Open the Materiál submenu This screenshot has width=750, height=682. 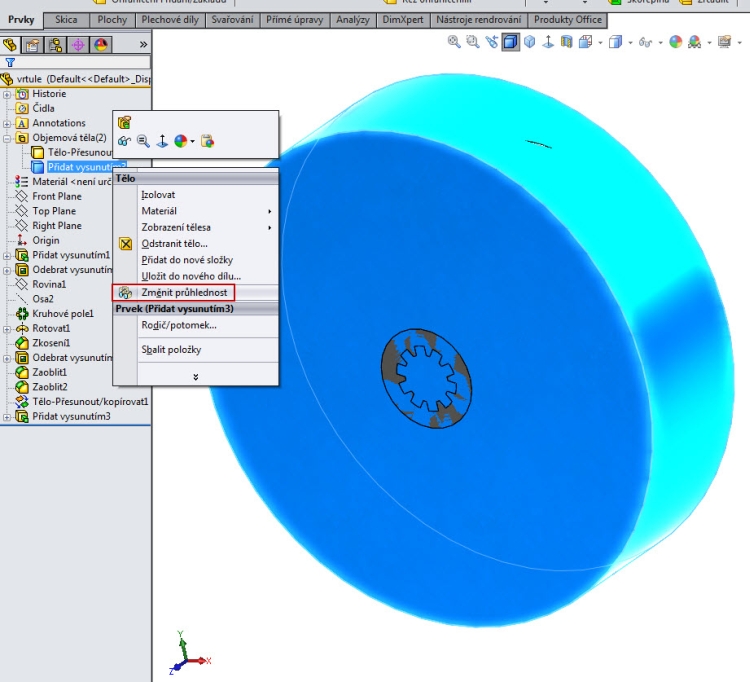[196, 211]
